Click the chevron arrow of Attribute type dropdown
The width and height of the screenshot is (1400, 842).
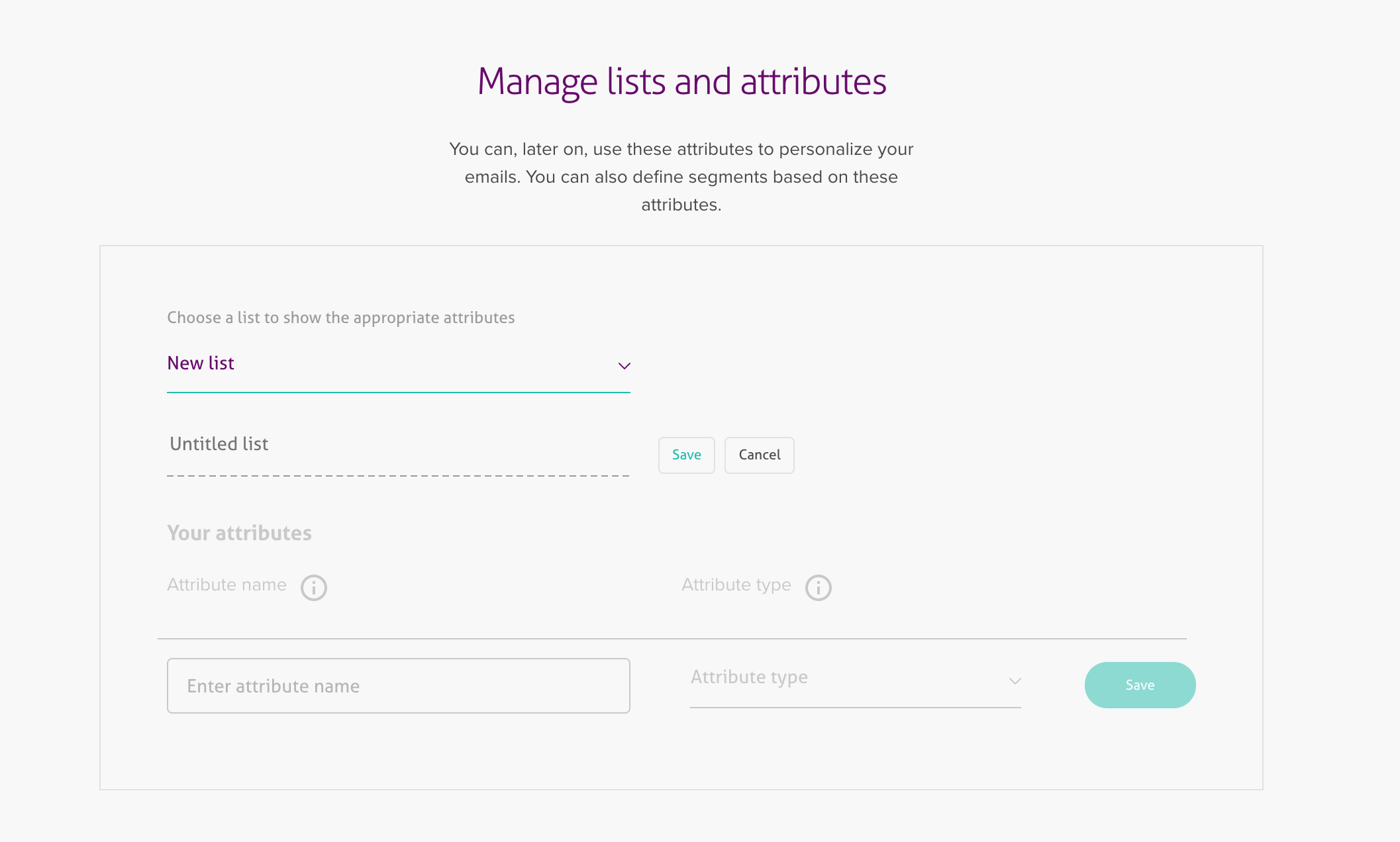(1015, 681)
